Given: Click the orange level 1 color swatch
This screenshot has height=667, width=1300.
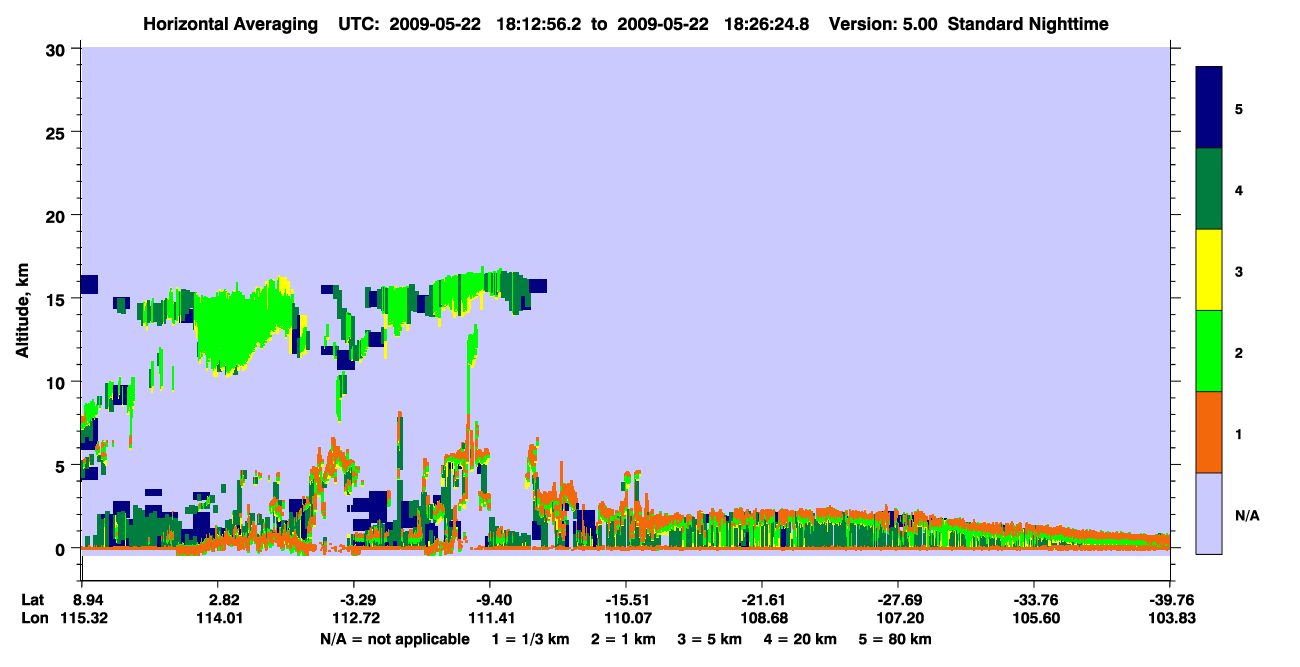Looking at the screenshot, I should (1209, 432).
